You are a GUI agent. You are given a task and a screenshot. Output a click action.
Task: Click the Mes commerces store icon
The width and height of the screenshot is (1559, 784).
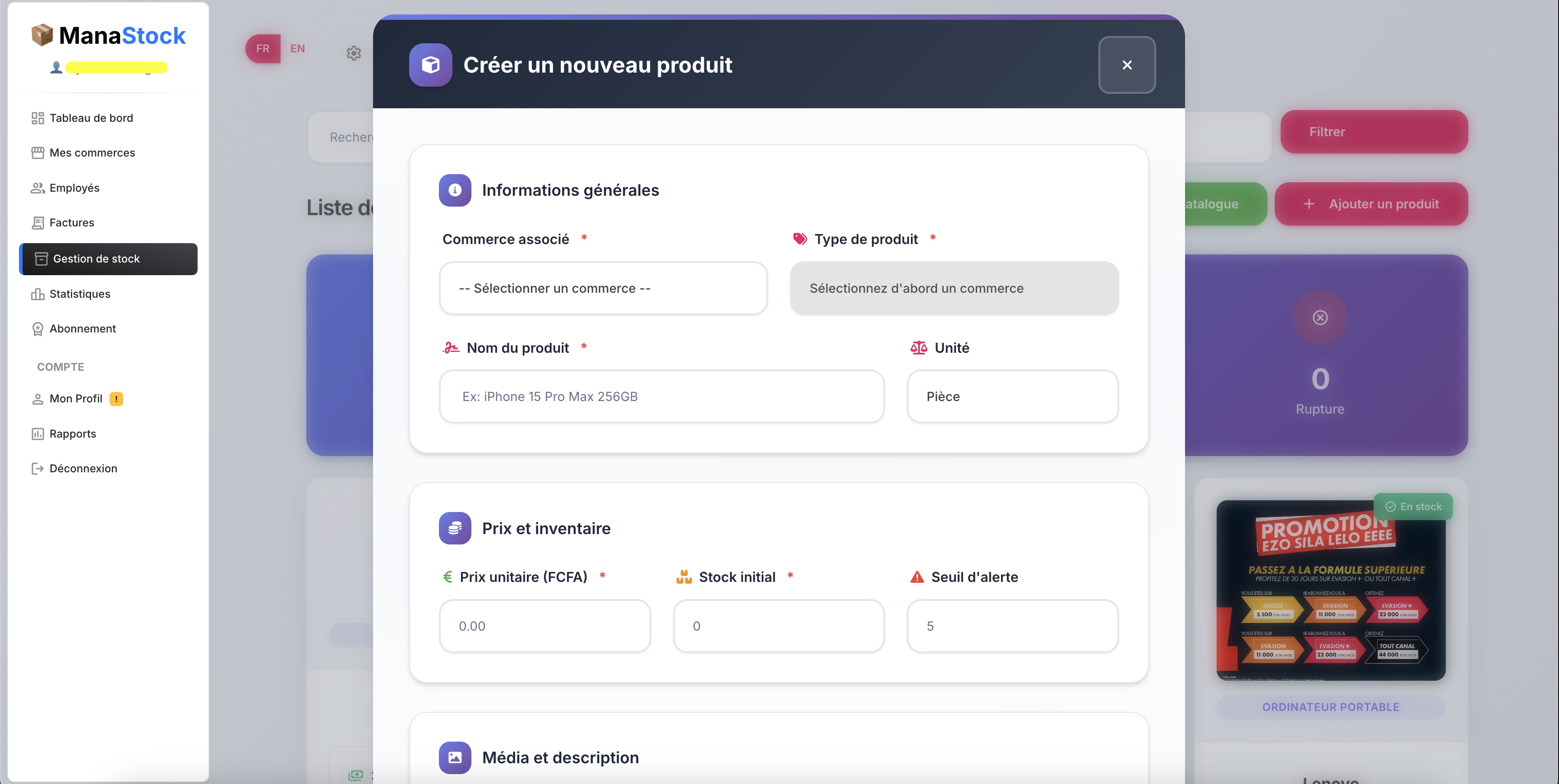click(37, 152)
